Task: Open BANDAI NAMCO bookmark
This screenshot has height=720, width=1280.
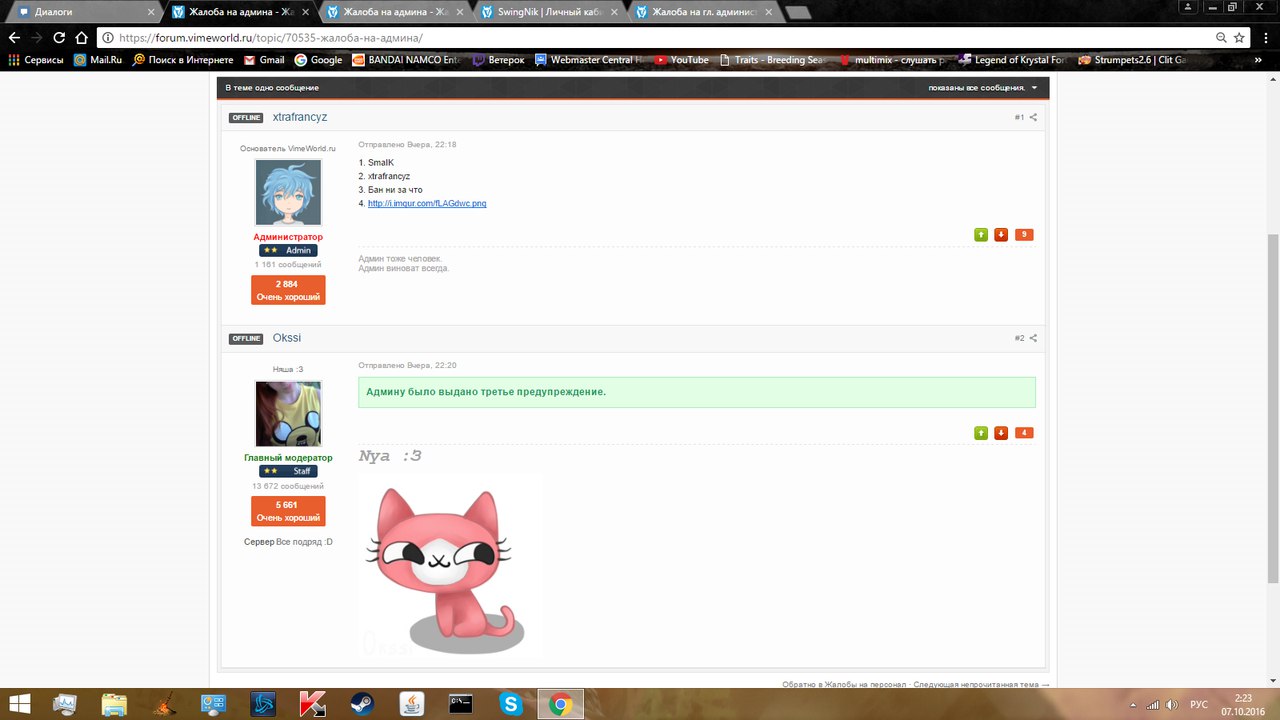Action: [407, 60]
